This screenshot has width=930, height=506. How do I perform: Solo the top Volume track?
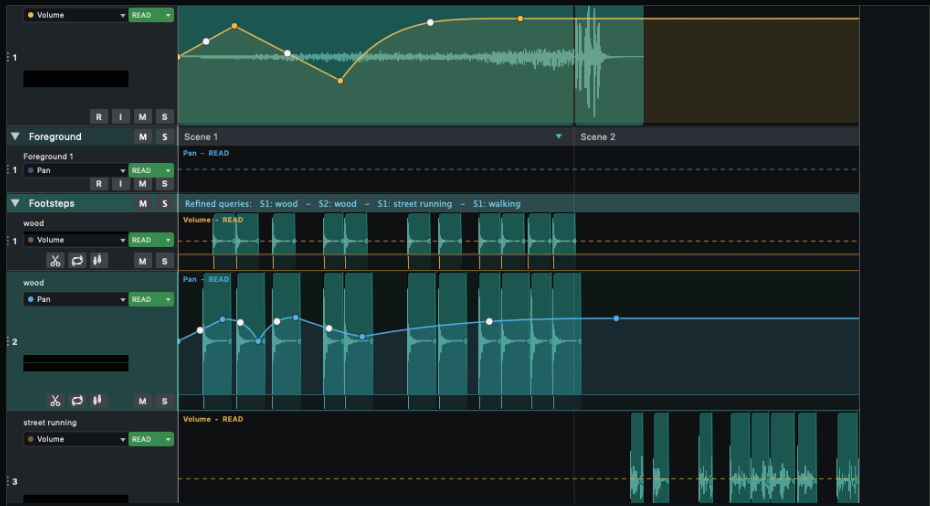164,117
